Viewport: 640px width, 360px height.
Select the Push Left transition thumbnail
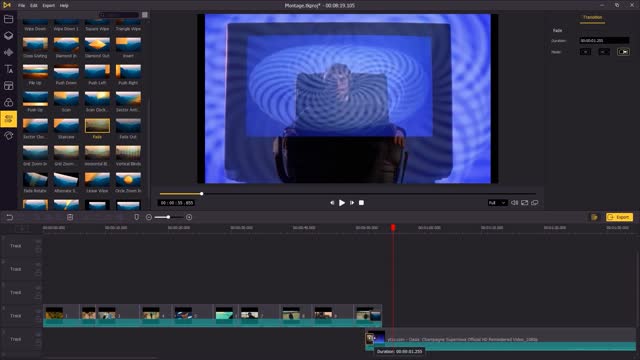click(x=97, y=71)
